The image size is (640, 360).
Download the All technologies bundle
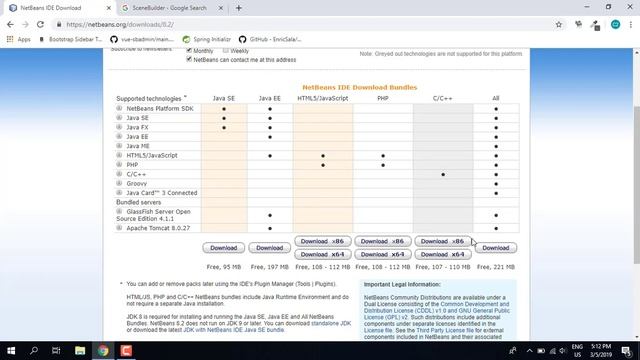point(496,248)
